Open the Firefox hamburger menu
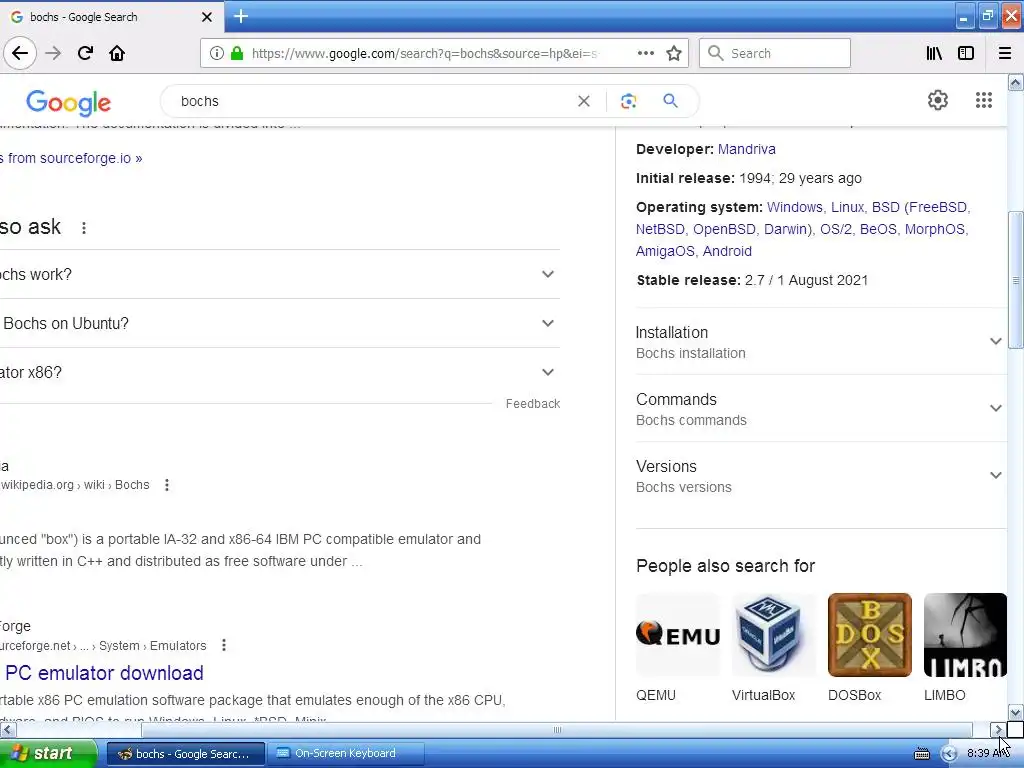Screen dimensions: 1024x768 click(x=1005, y=53)
